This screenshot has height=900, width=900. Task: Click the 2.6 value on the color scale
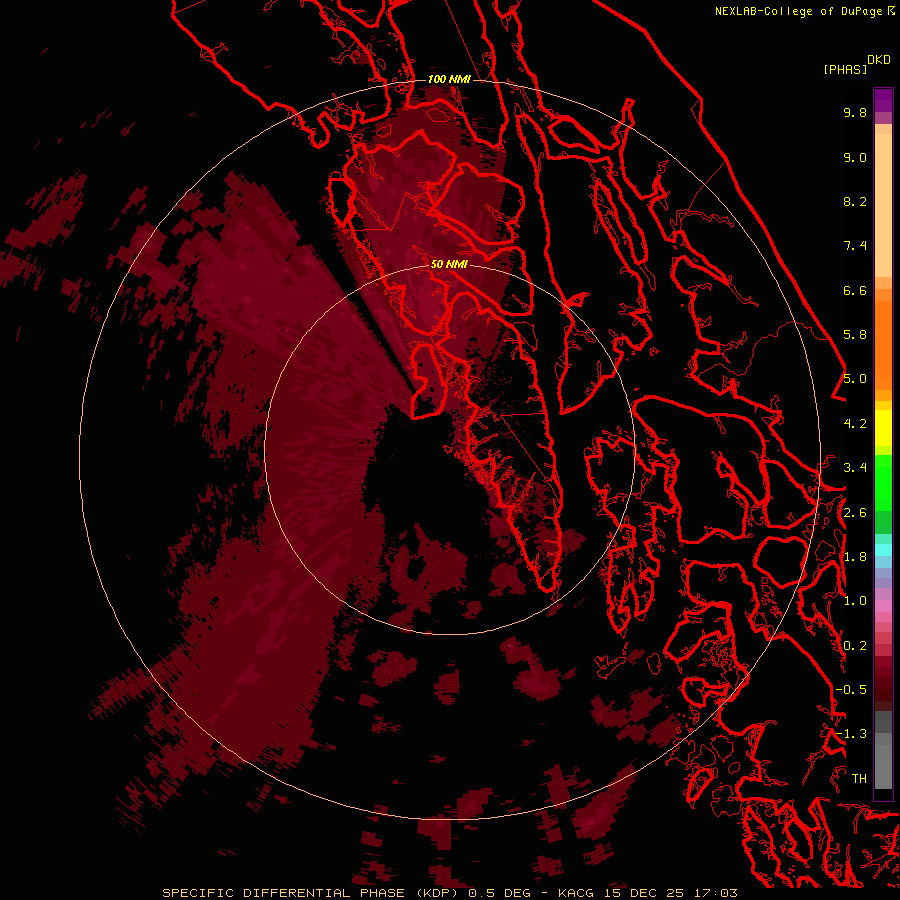855,513
